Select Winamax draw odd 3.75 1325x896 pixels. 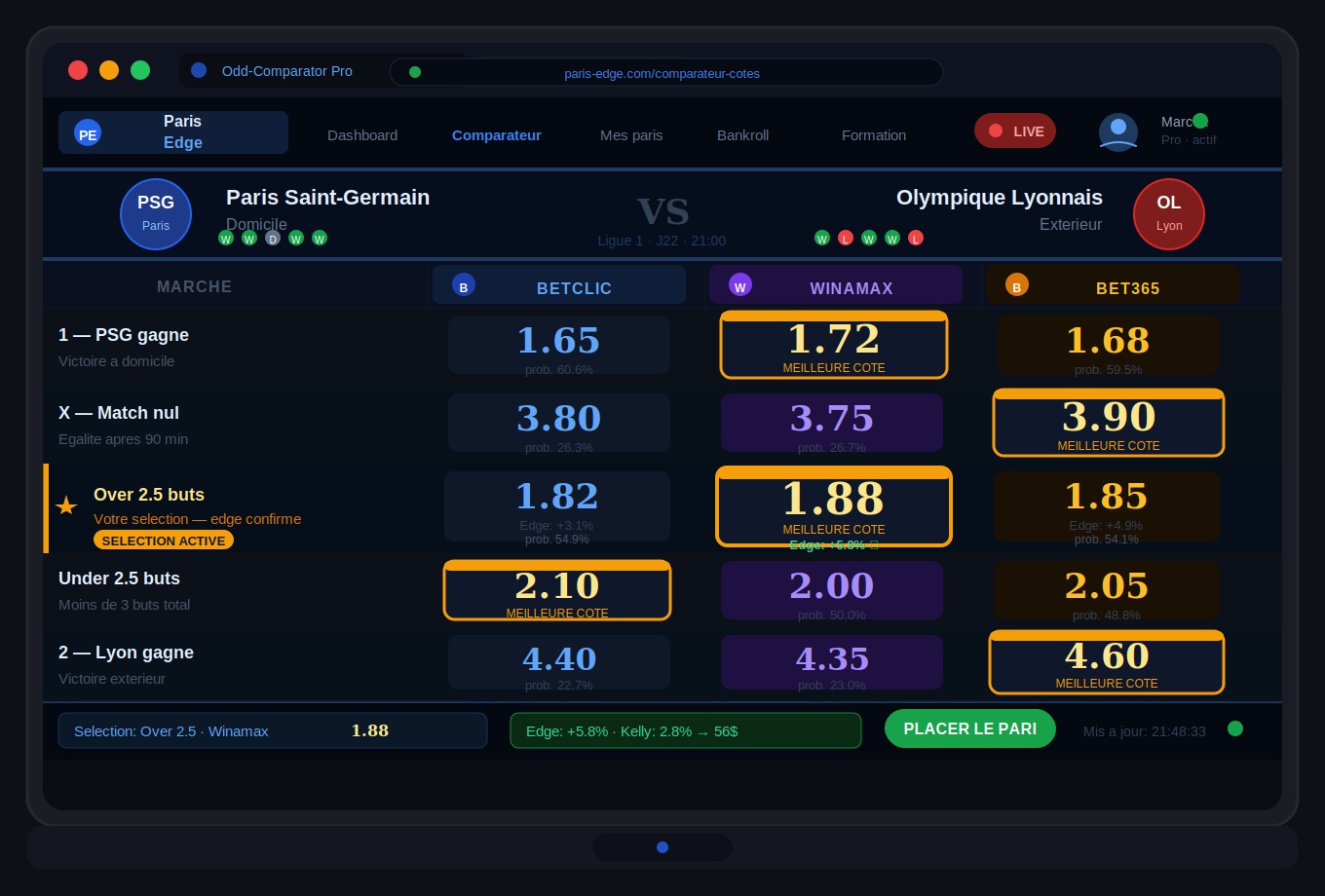[832, 423]
